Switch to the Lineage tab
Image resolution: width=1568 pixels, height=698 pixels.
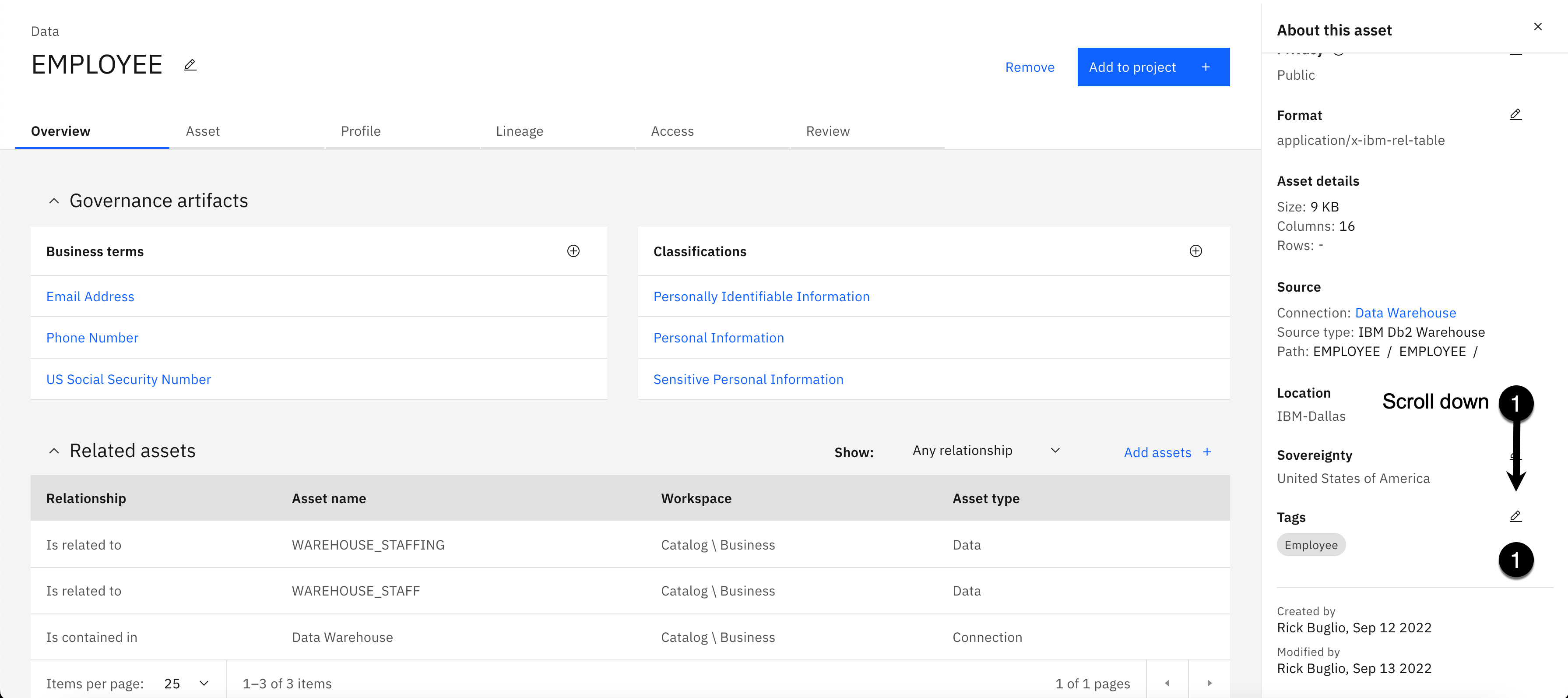[x=519, y=131]
